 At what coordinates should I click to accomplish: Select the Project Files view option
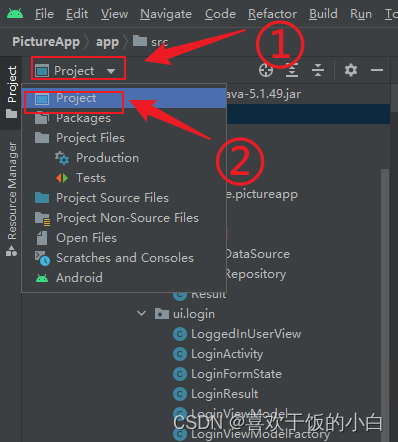[124, 138]
